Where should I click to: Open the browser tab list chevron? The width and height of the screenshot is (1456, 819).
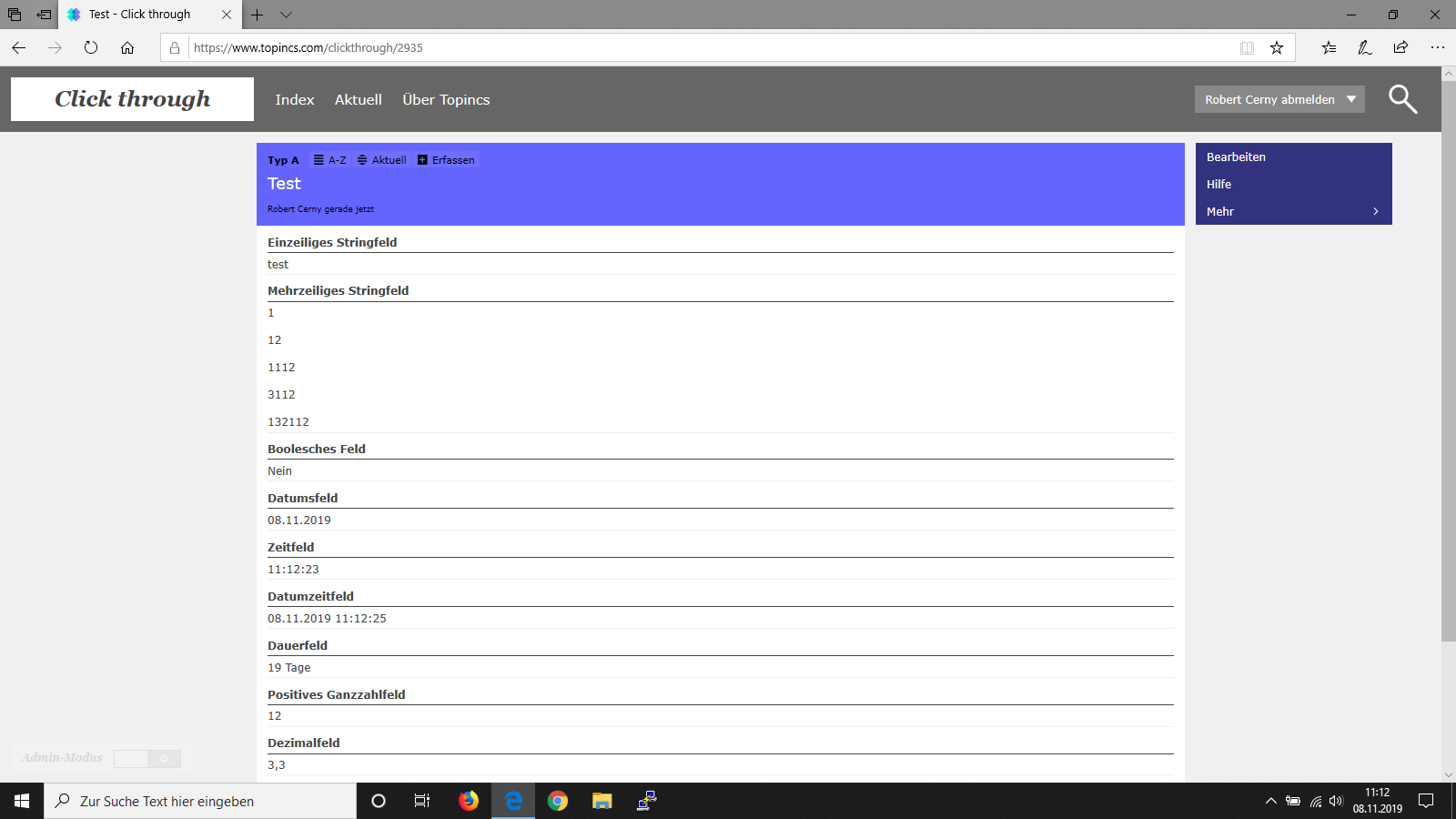[x=286, y=15]
